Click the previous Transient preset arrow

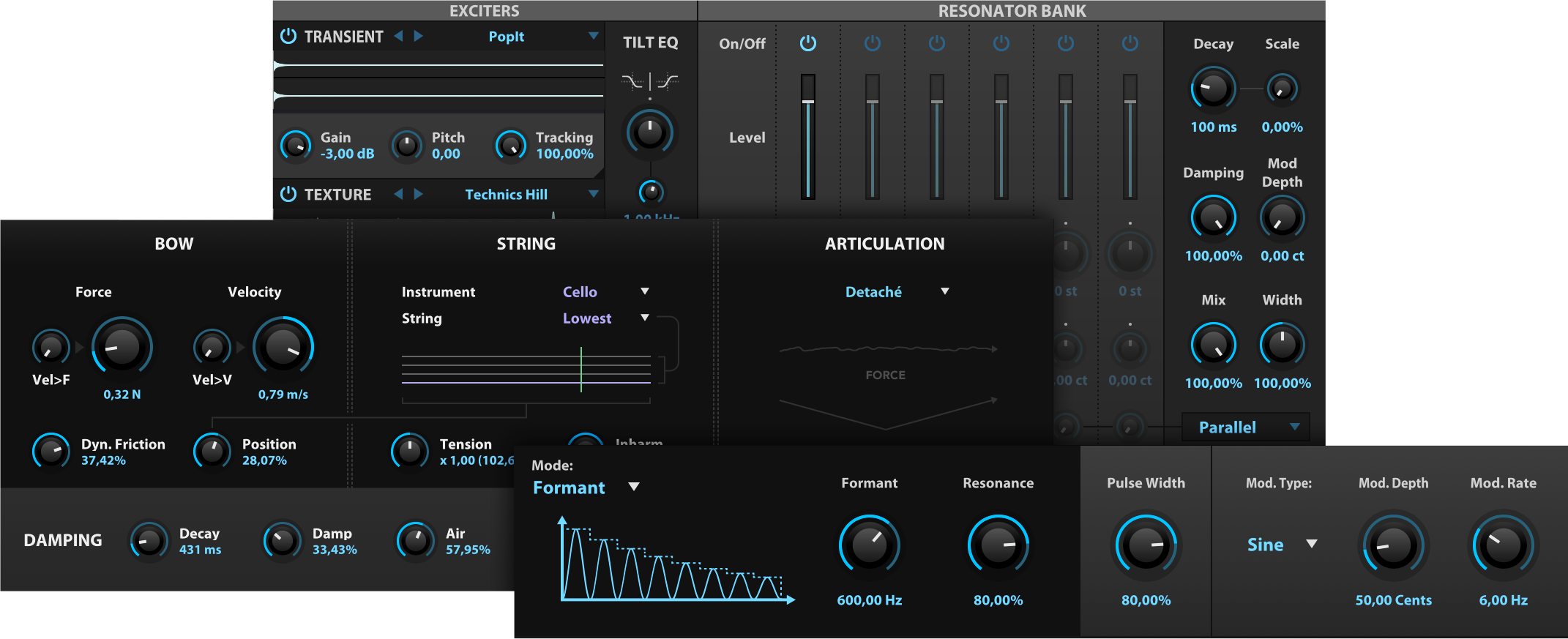click(398, 36)
